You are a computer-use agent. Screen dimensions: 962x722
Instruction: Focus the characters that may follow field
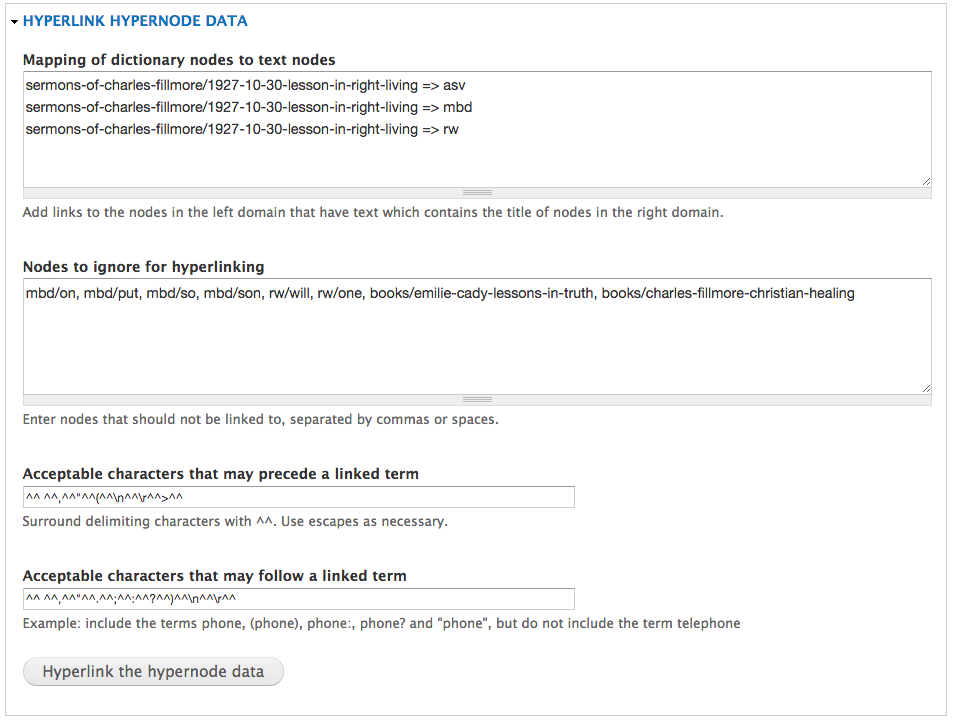tap(299, 599)
